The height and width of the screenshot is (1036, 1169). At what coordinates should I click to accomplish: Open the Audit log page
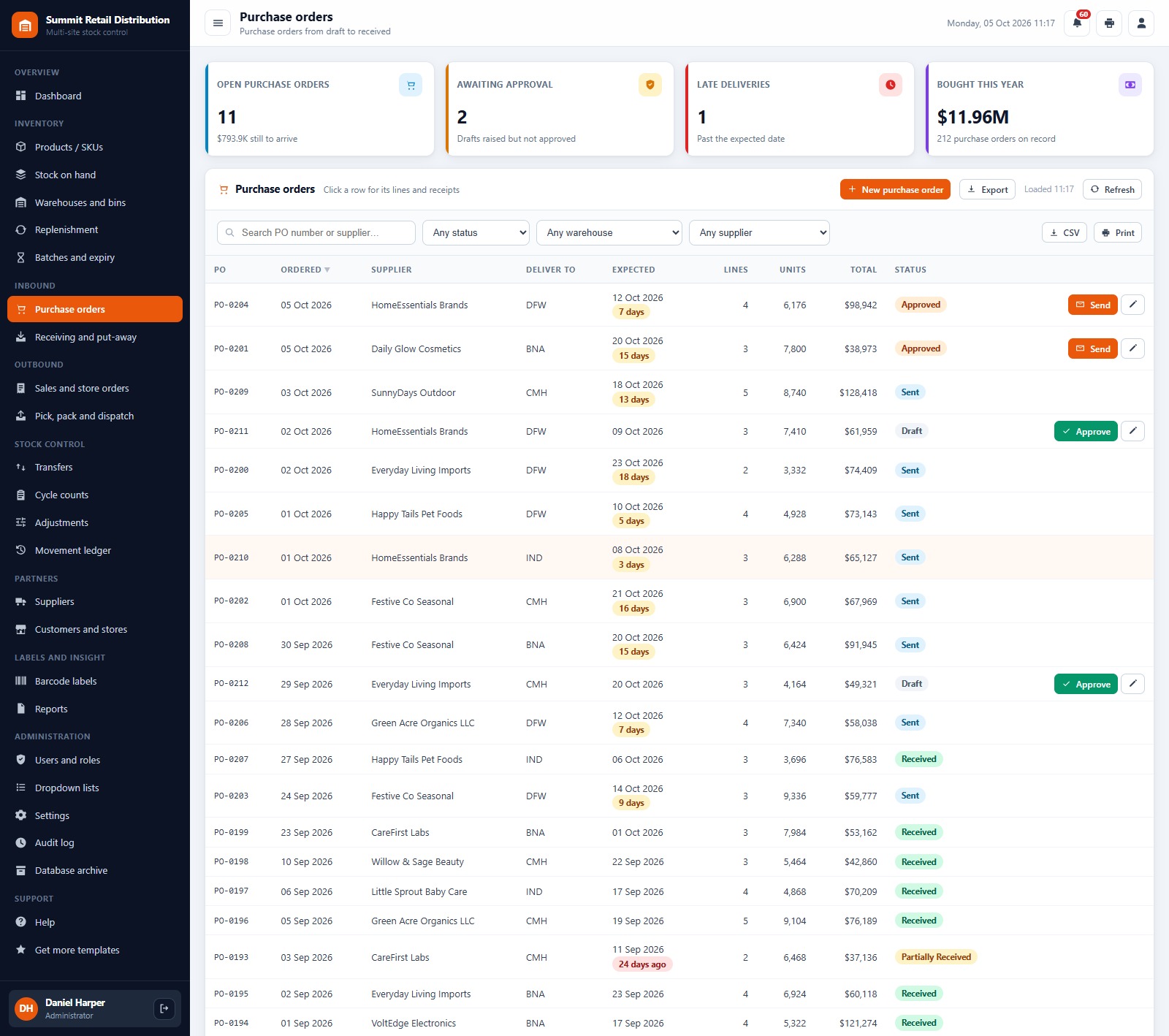pos(95,842)
